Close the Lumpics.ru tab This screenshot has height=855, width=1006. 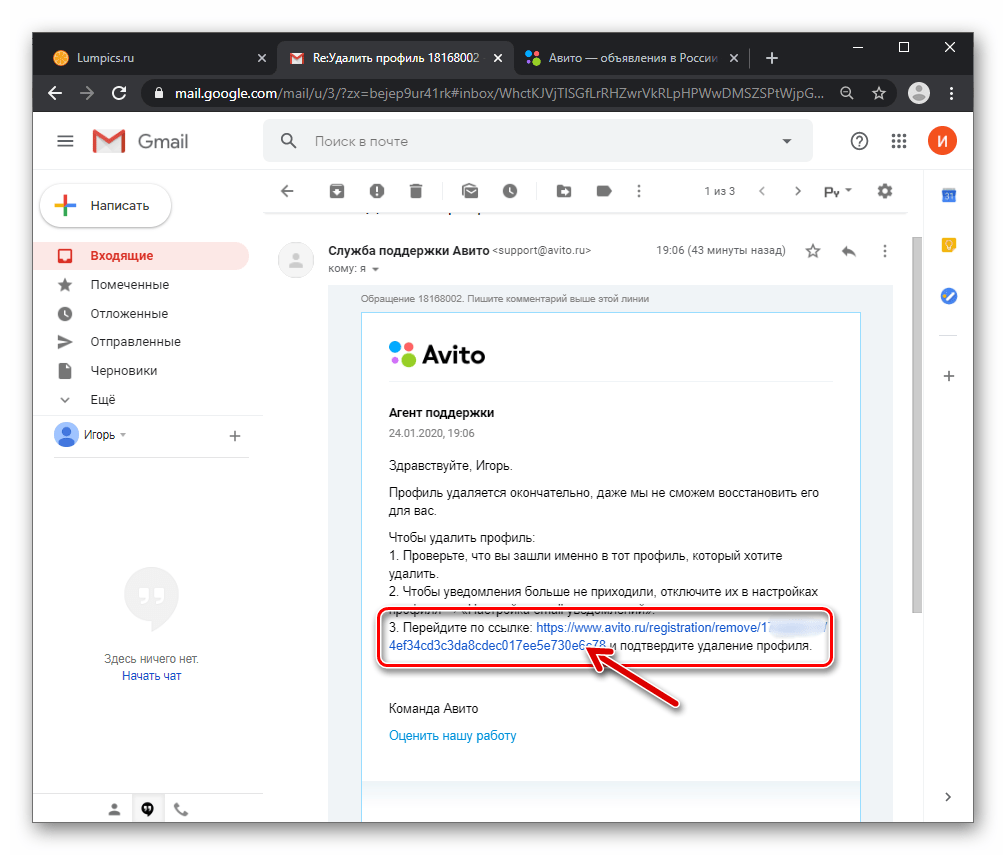pos(262,58)
